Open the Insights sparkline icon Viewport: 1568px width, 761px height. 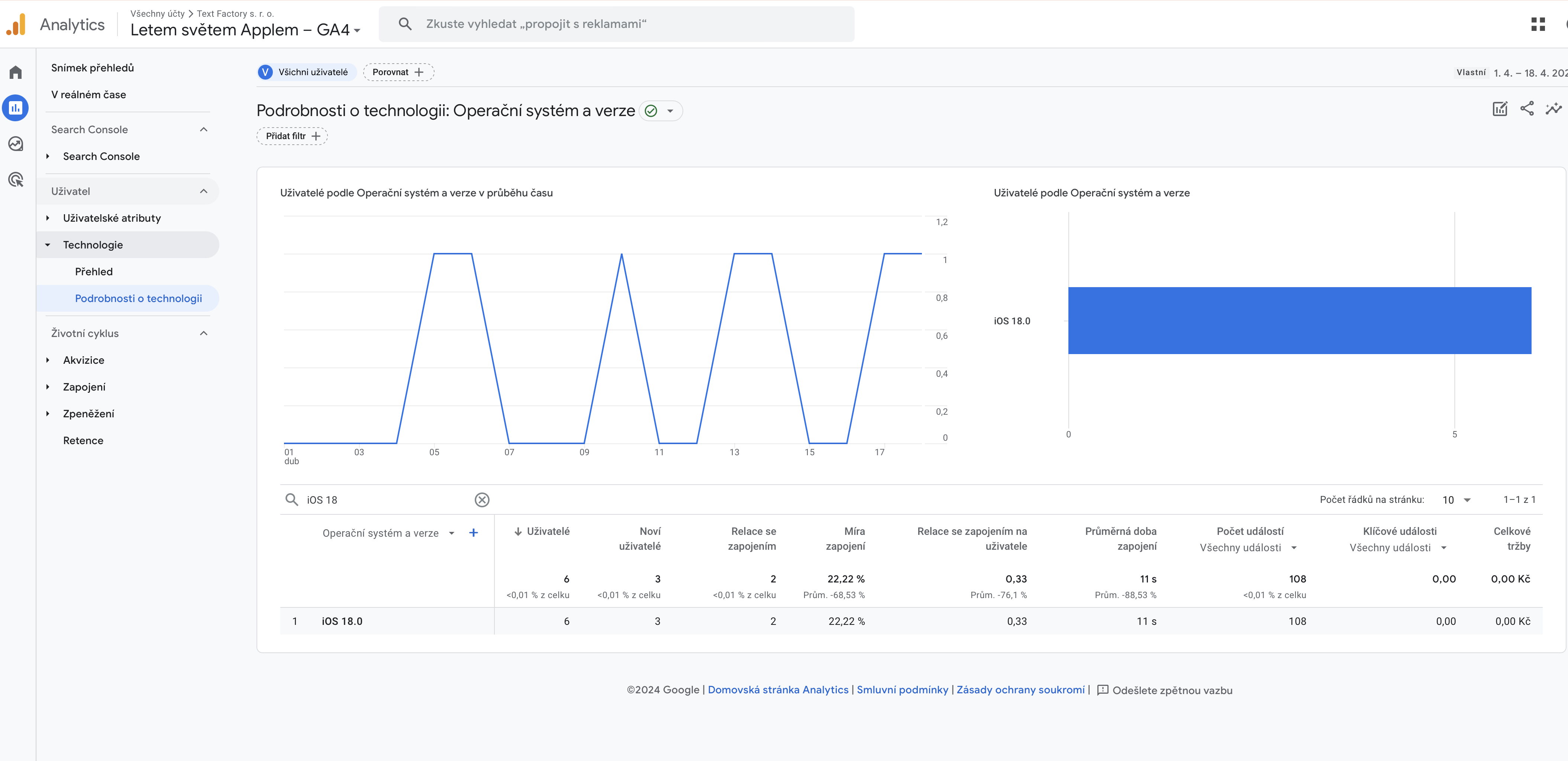(1554, 109)
